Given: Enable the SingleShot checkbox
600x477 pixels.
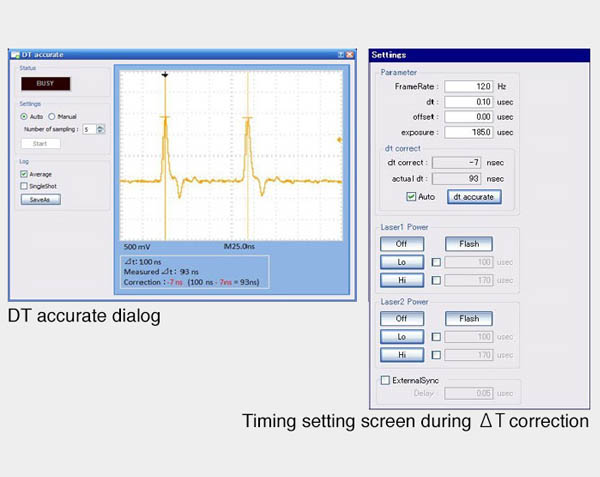Looking at the screenshot, I should click(x=24, y=186).
